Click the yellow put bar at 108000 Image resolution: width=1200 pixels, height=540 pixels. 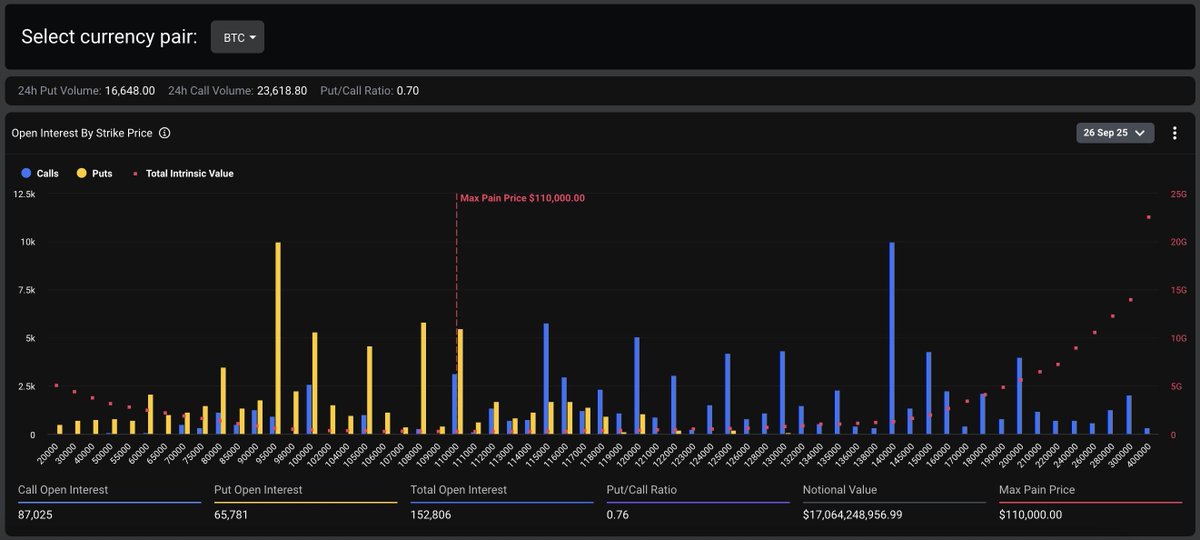tap(424, 378)
